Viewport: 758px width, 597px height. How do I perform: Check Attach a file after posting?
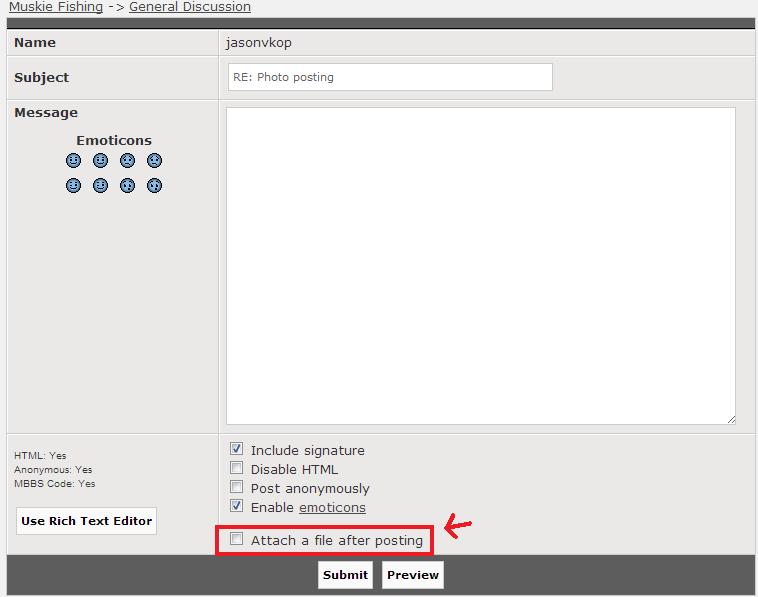237,539
